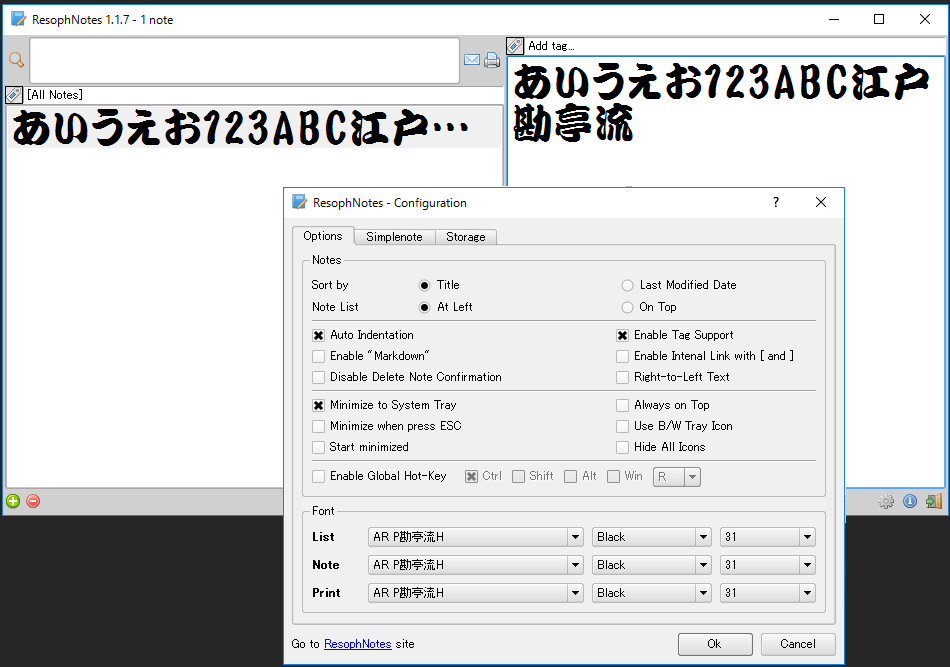Click the search magnifier icon
The height and width of the screenshot is (667, 950).
(x=16, y=59)
